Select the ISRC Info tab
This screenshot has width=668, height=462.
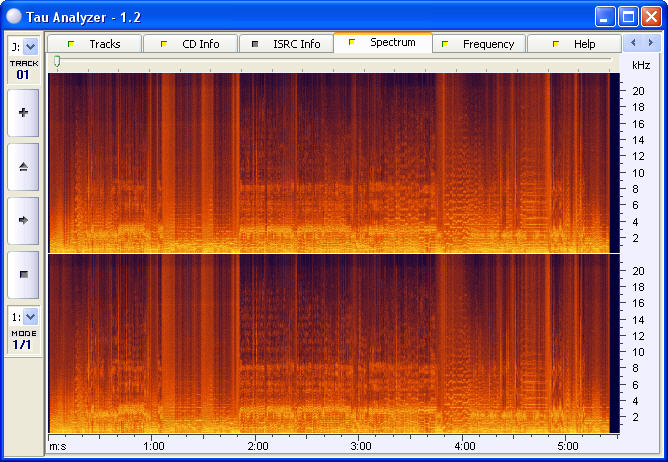pos(286,44)
